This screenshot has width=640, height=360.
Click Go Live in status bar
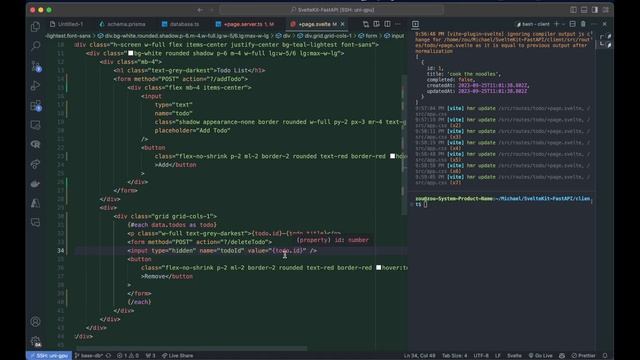click(541, 356)
